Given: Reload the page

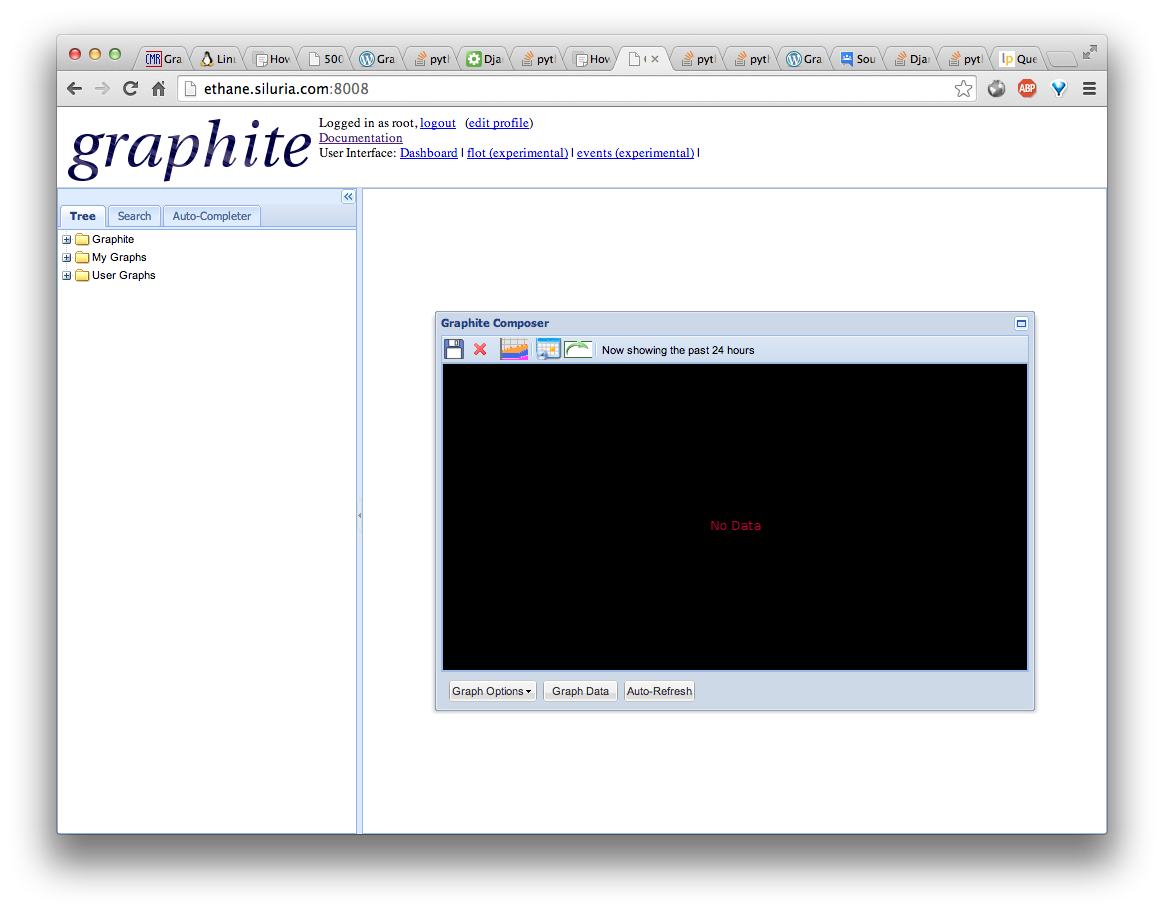Looking at the screenshot, I should click(131, 89).
